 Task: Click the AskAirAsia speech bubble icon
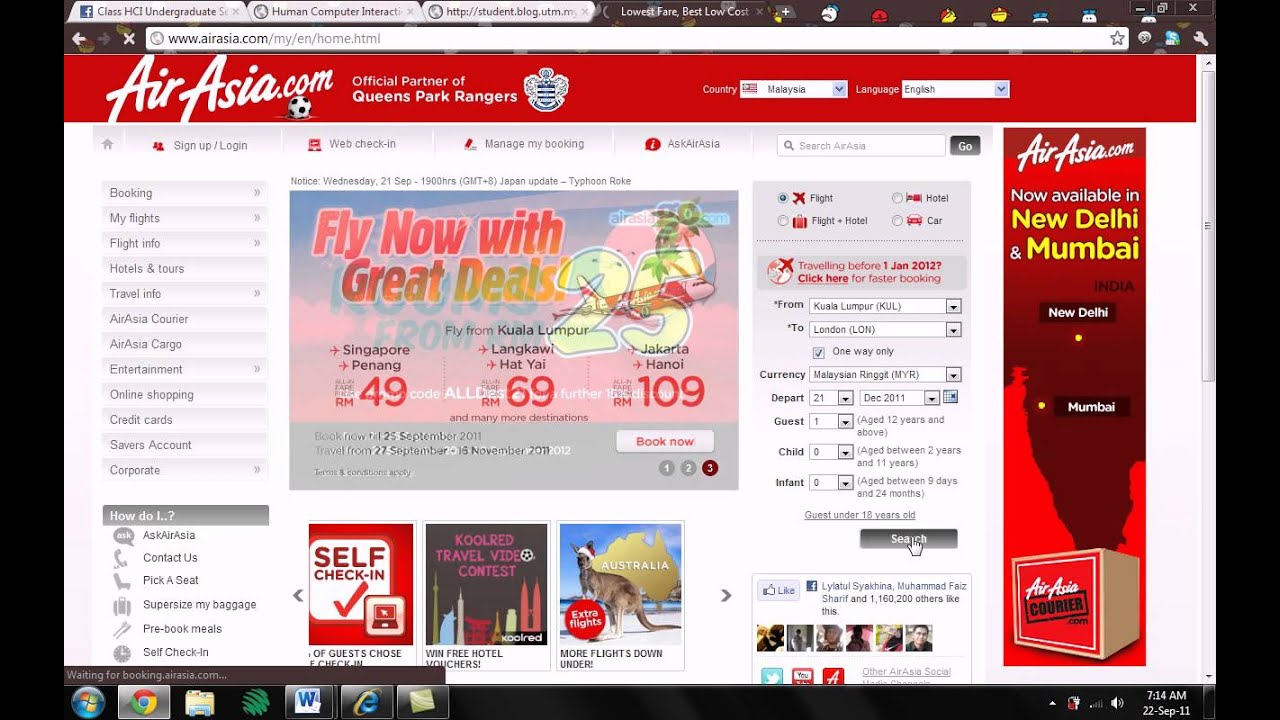tap(123, 536)
